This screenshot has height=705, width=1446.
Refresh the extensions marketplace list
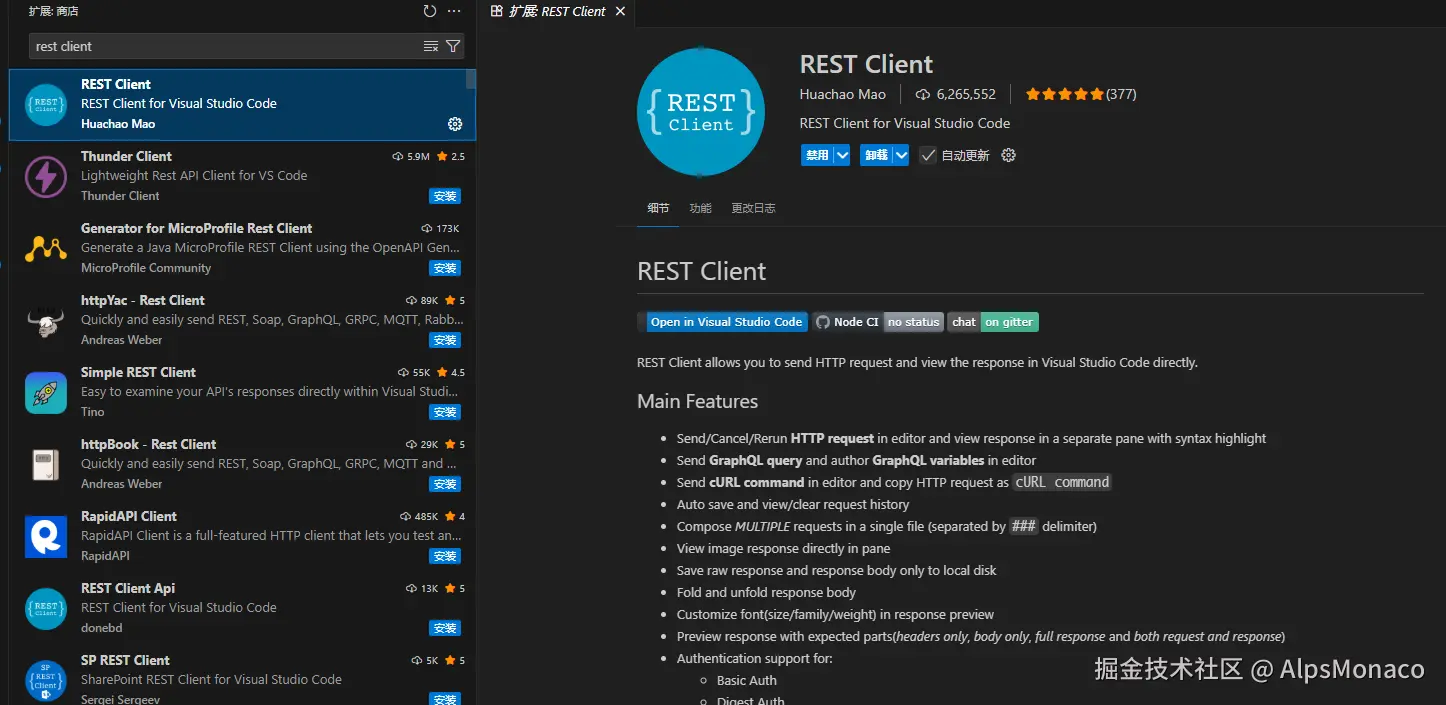coord(430,11)
